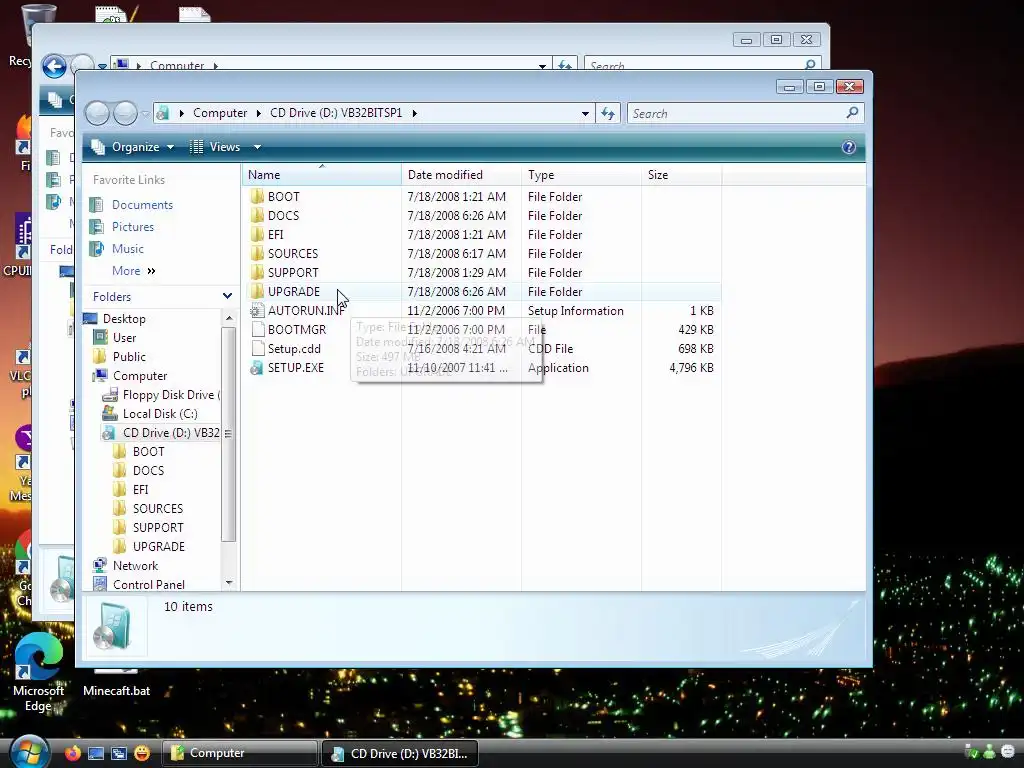Viewport: 1024px width, 768px height.
Task: Click the Windows Start orb
Action: click(29, 752)
